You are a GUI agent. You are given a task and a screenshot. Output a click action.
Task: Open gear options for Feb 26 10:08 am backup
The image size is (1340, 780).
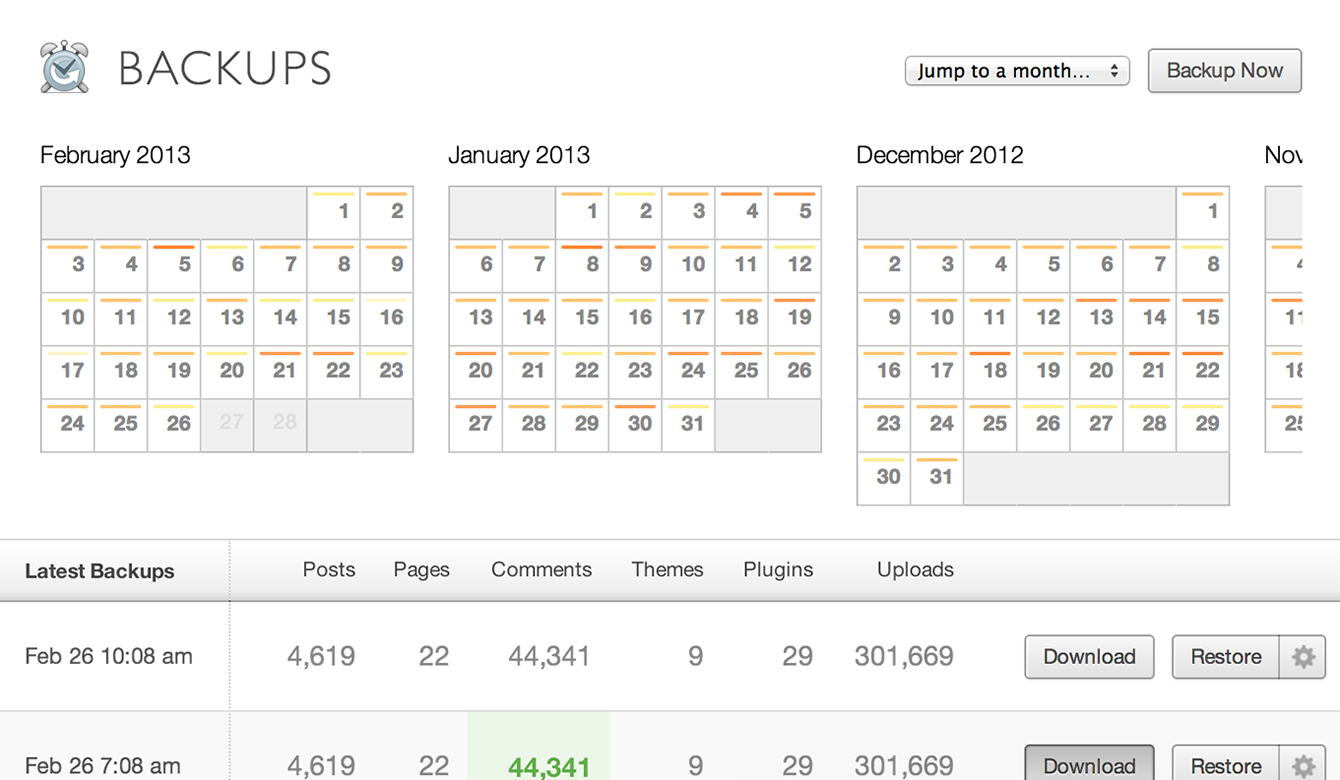pos(1303,657)
